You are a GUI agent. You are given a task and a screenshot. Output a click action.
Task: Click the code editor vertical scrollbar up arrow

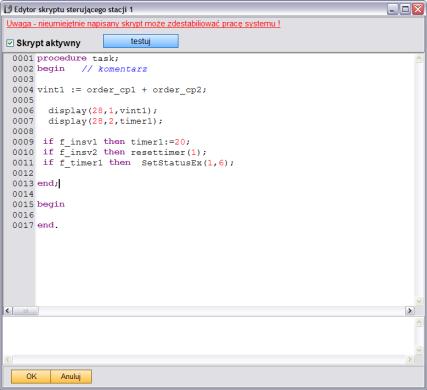coord(419,59)
